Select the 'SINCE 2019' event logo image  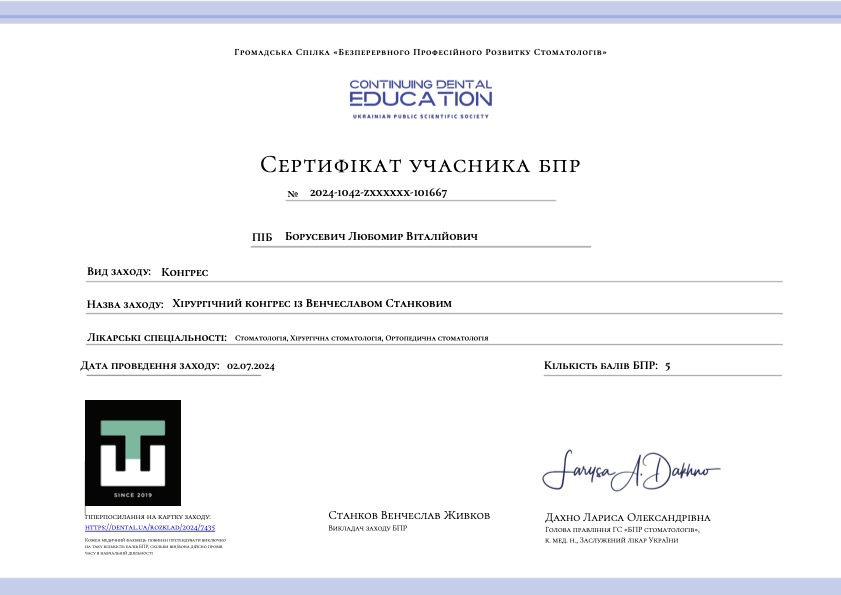click(x=131, y=450)
